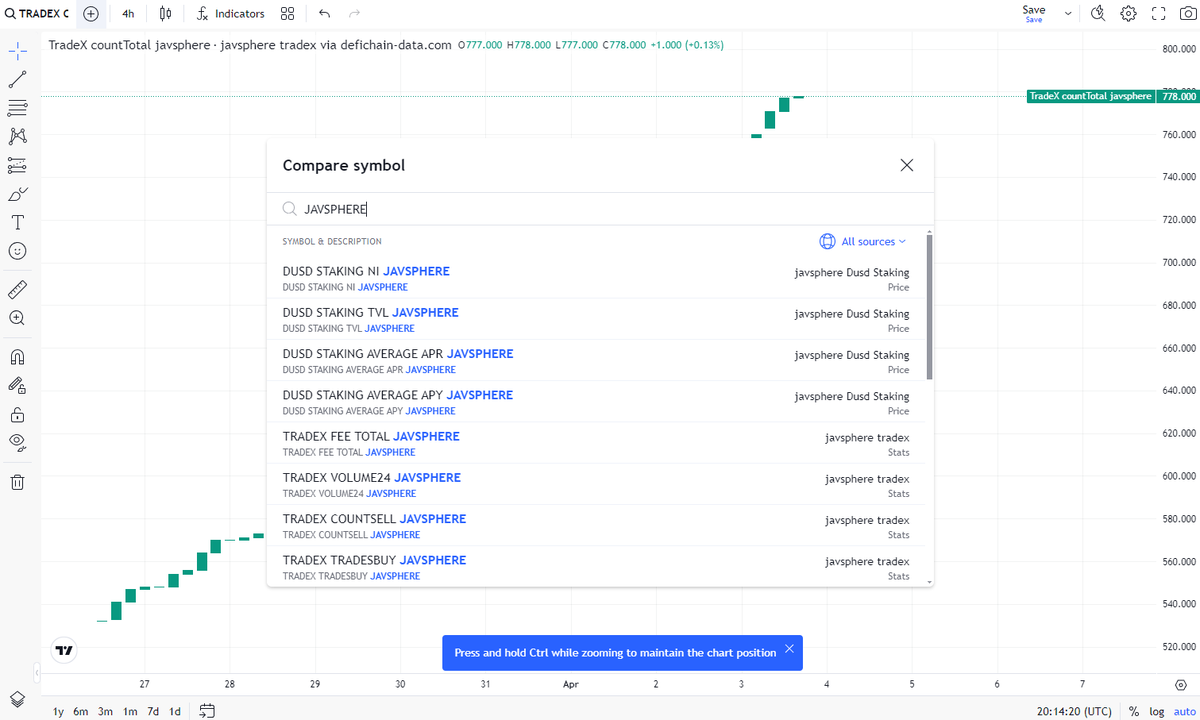The image size is (1200, 720).
Task: Set range to 7d
Action: 153,711
